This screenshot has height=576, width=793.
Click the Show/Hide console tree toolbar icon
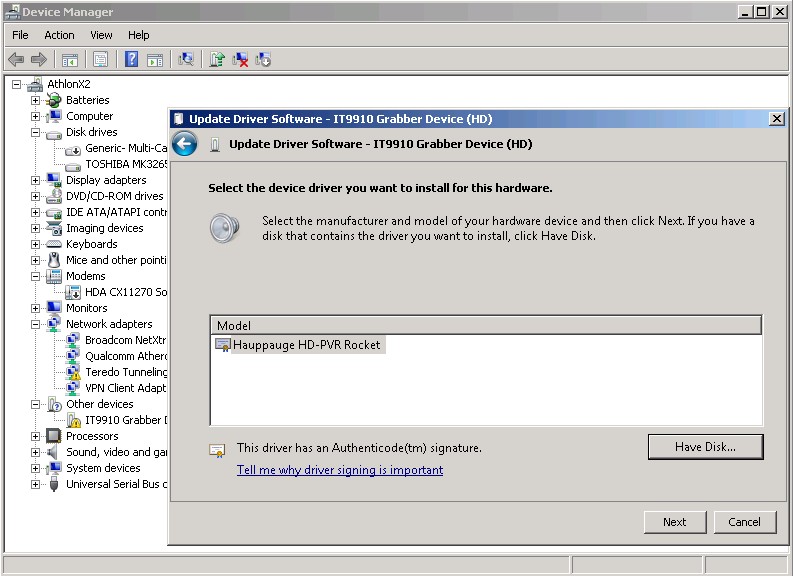tap(70, 60)
